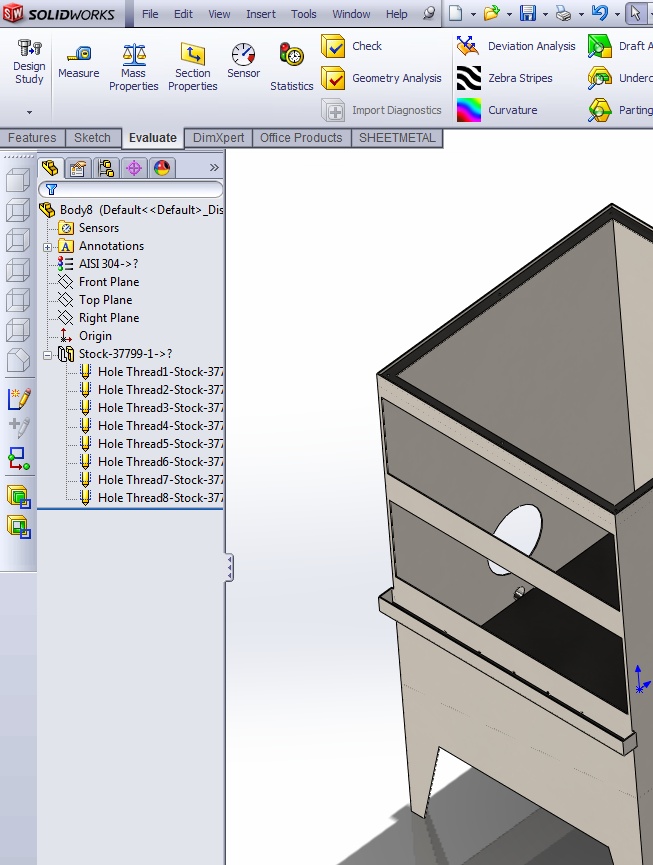This screenshot has height=865, width=653.
Task: Start Deviation Analysis
Action: (x=516, y=46)
